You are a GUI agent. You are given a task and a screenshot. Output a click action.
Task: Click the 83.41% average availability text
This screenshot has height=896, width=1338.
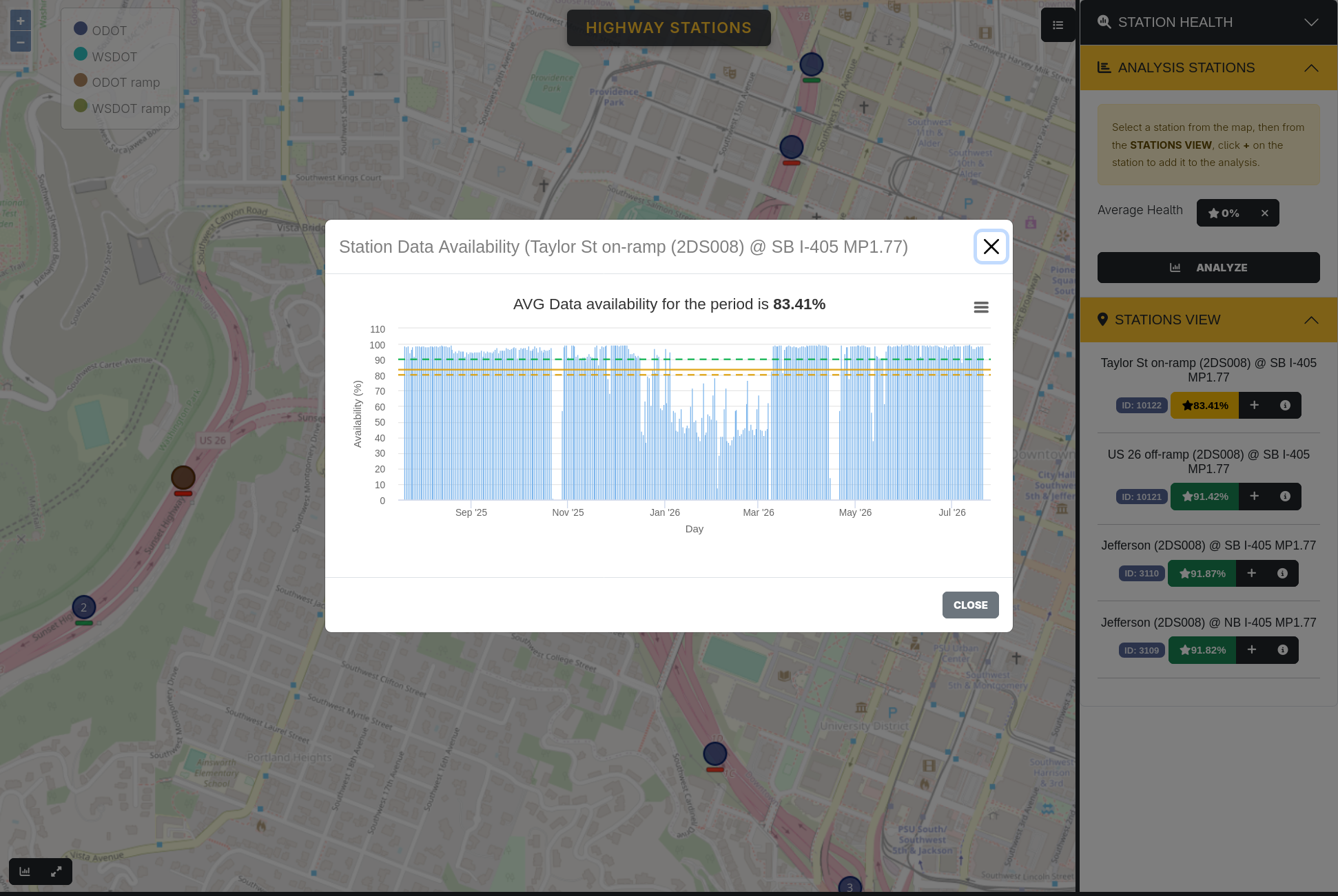(x=799, y=304)
